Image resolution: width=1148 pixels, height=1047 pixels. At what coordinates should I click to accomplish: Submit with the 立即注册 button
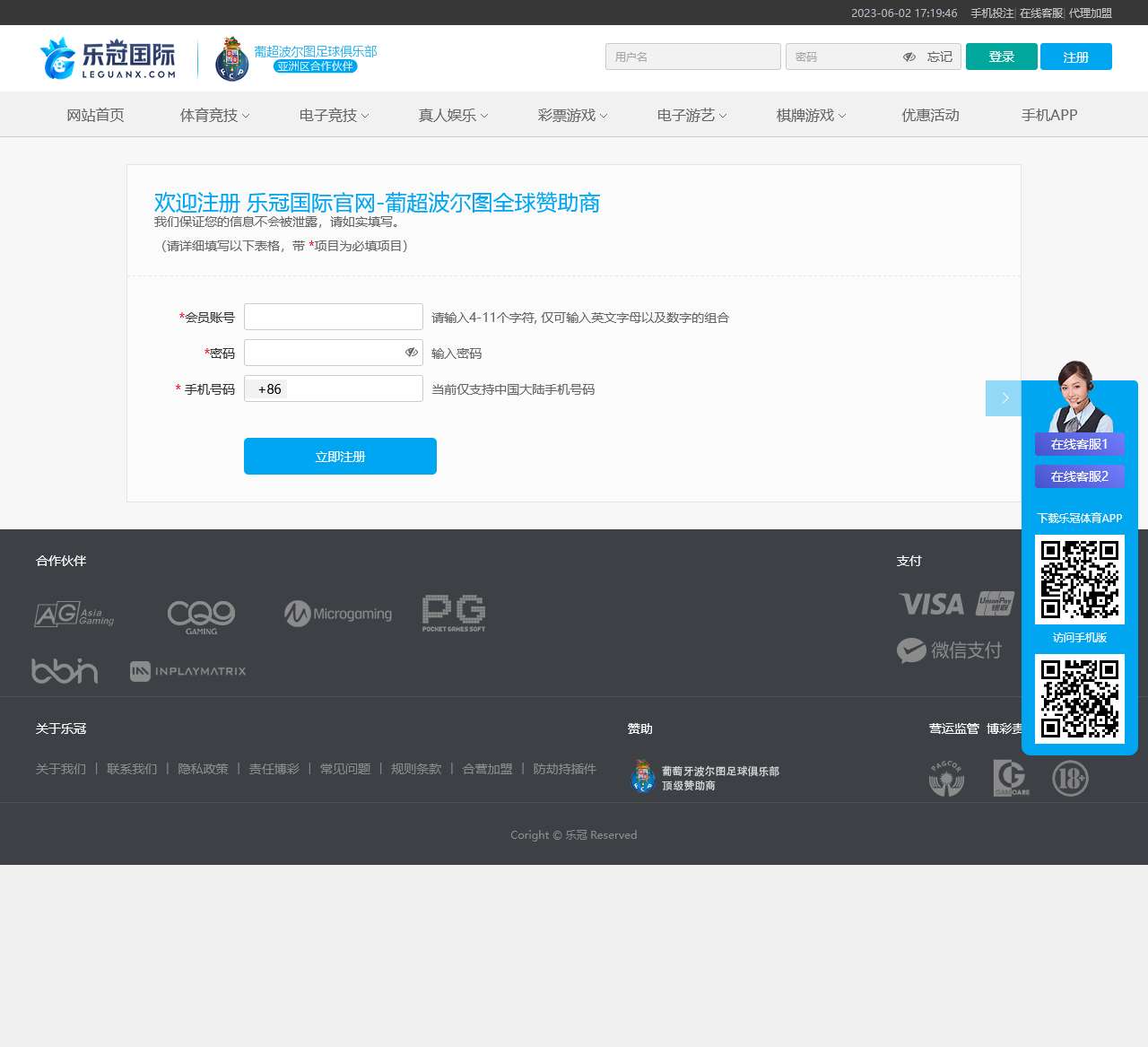(x=340, y=456)
